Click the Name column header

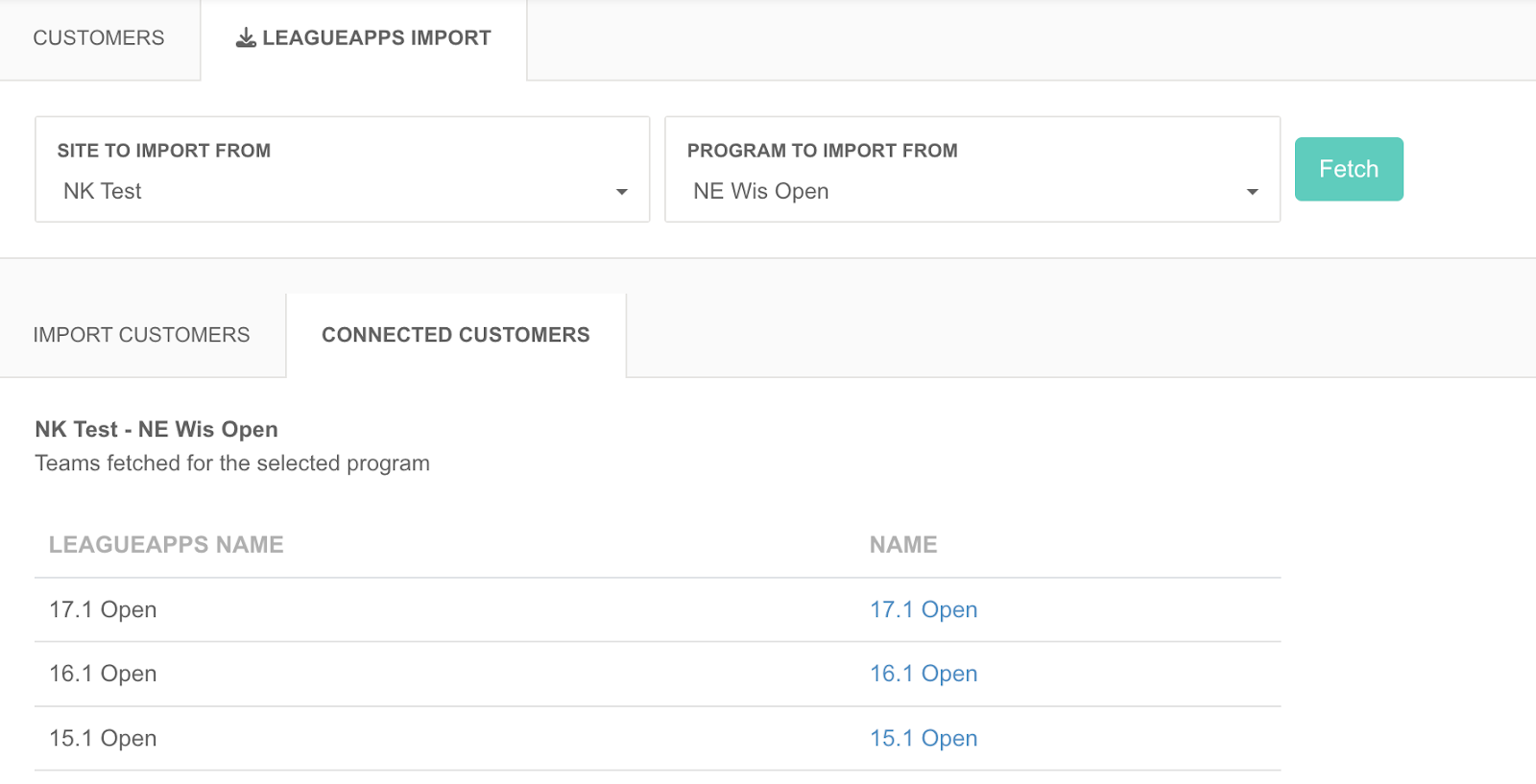pos(903,544)
